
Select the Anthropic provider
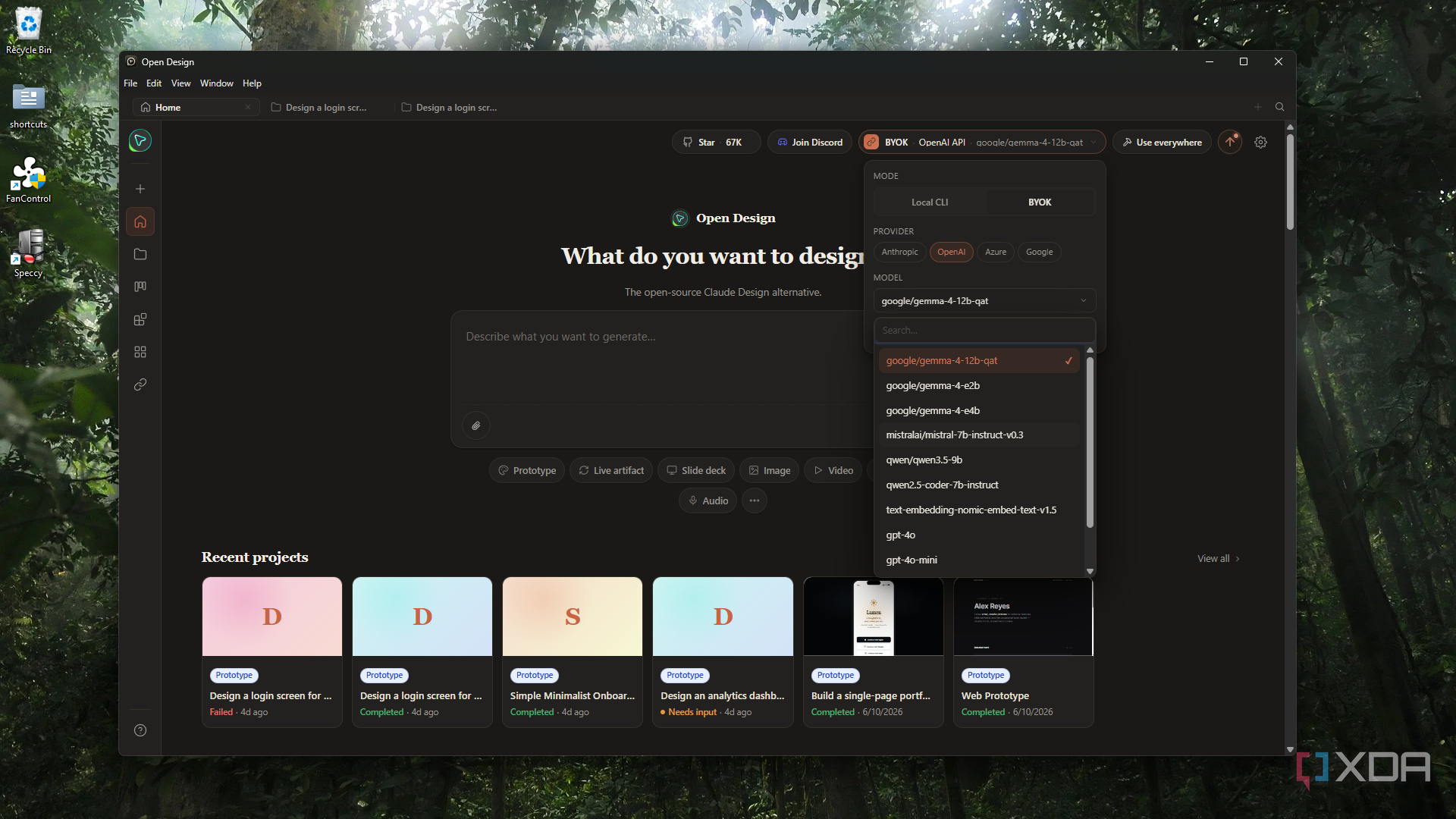pyautogui.click(x=899, y=252)
